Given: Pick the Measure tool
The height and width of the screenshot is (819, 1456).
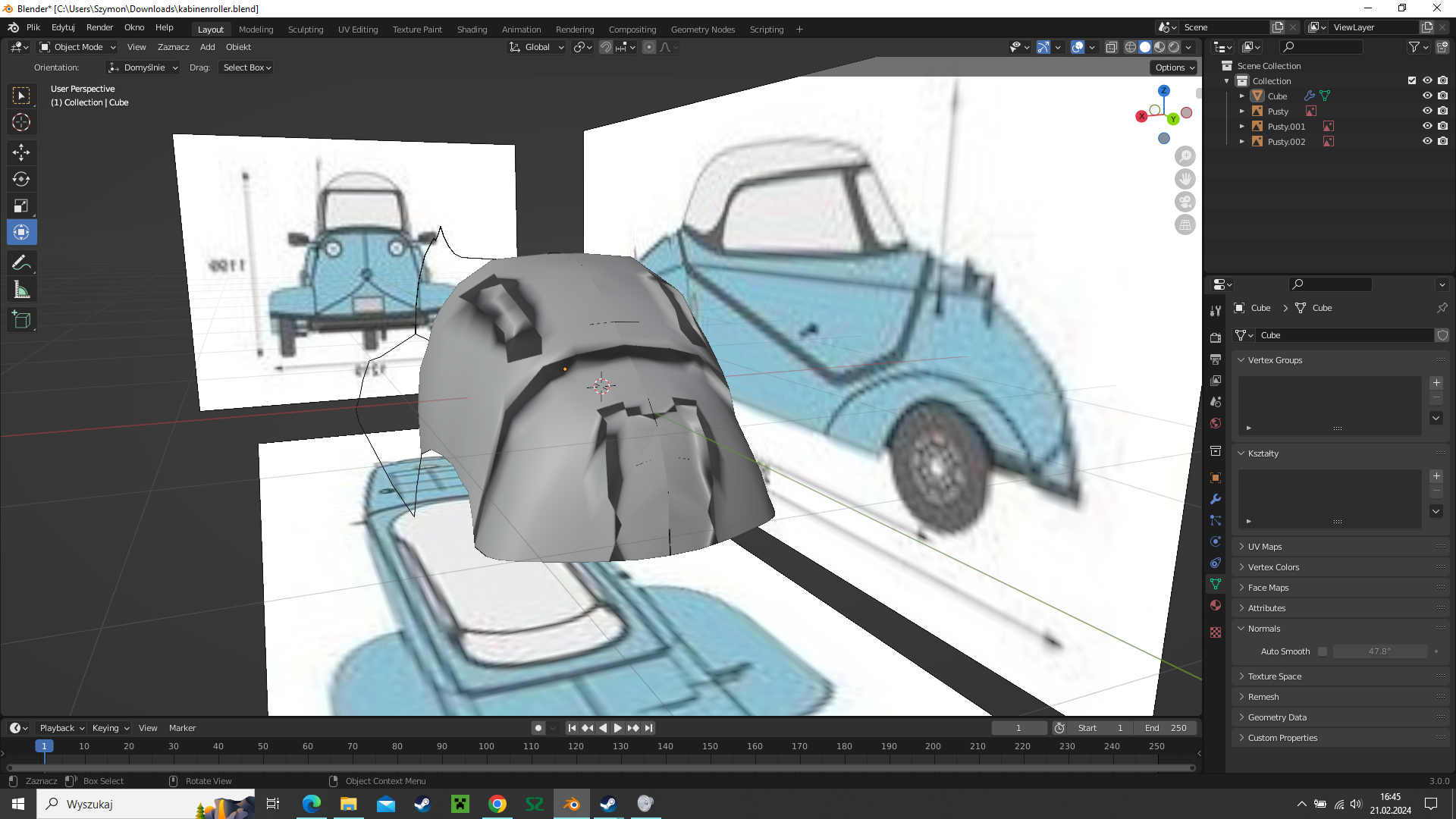Looking at the screenshot, I should tap(21, 290).
